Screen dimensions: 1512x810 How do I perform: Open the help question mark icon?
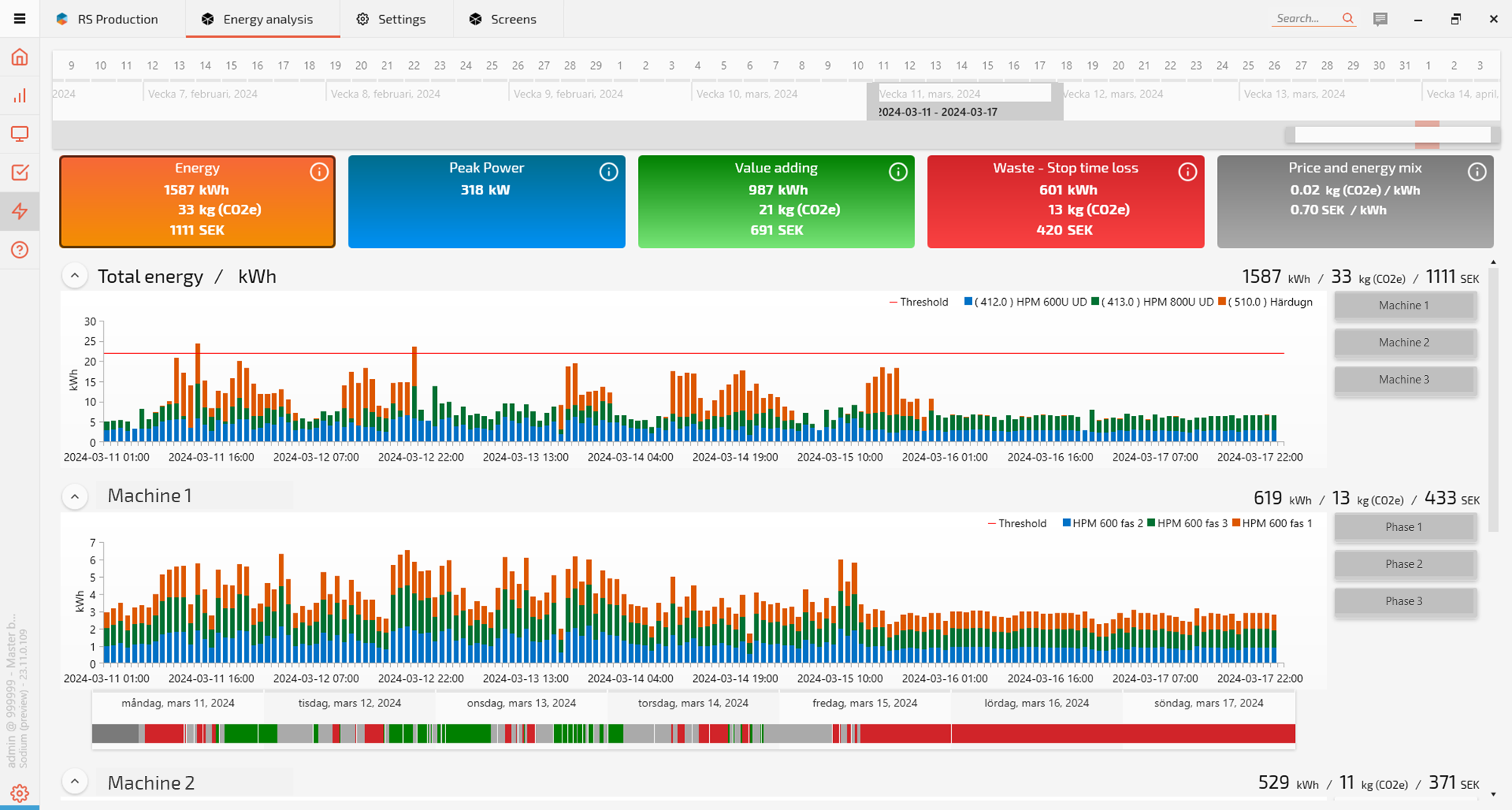click(20, 250)
